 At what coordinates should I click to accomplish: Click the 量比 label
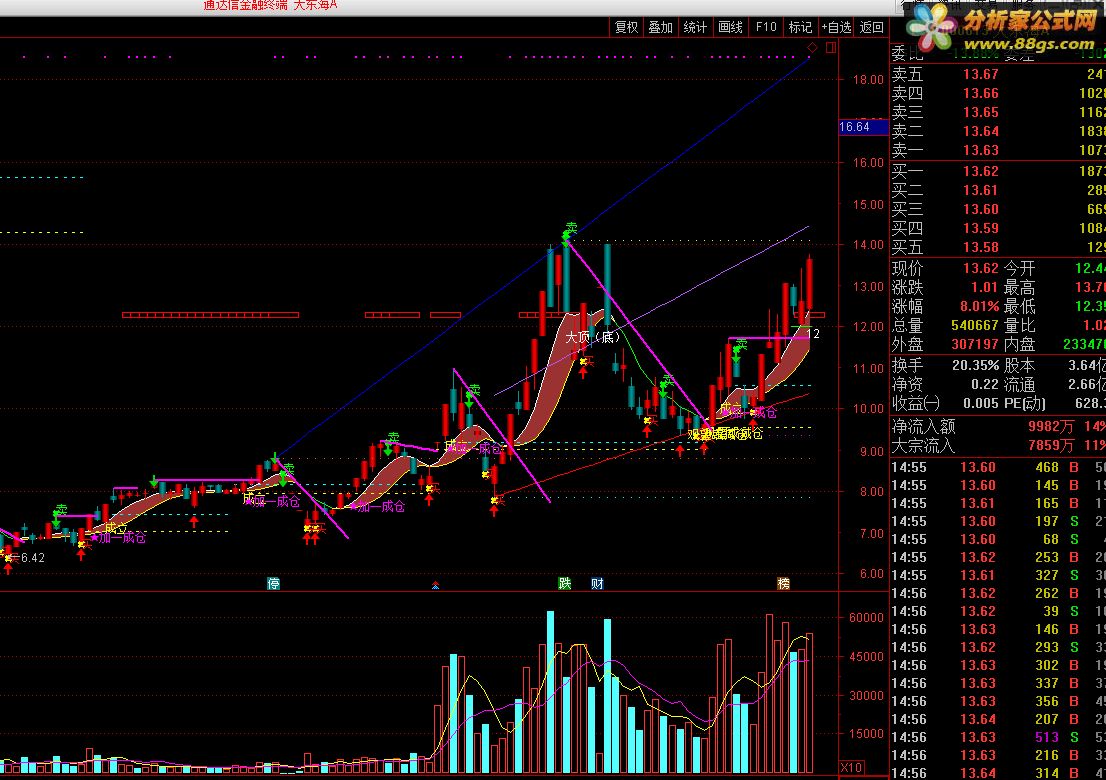pyautogui.click(x=1019, y=326)
